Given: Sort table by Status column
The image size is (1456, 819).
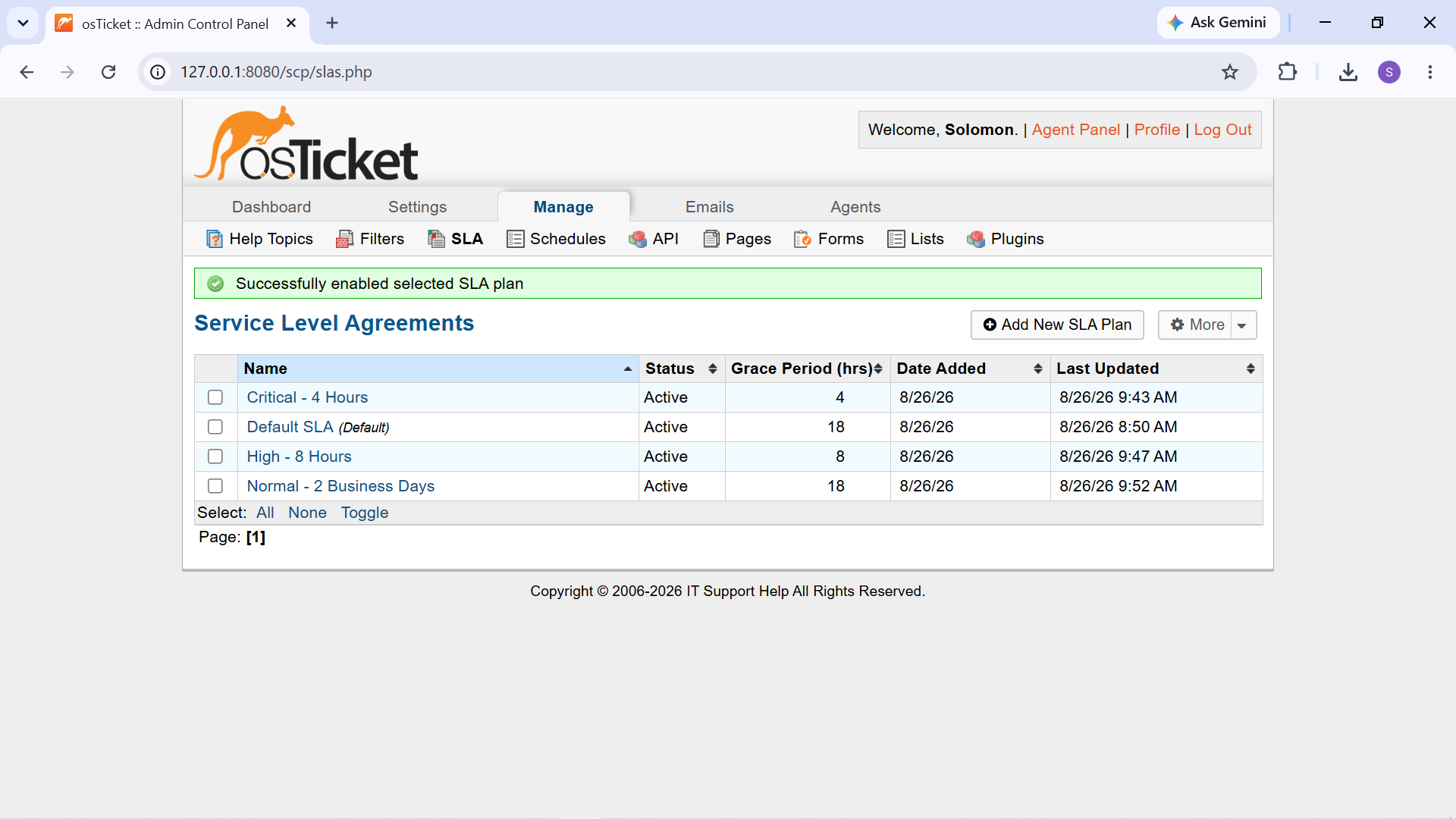Looking at the screenshot, I should click(x=682, y=369).
